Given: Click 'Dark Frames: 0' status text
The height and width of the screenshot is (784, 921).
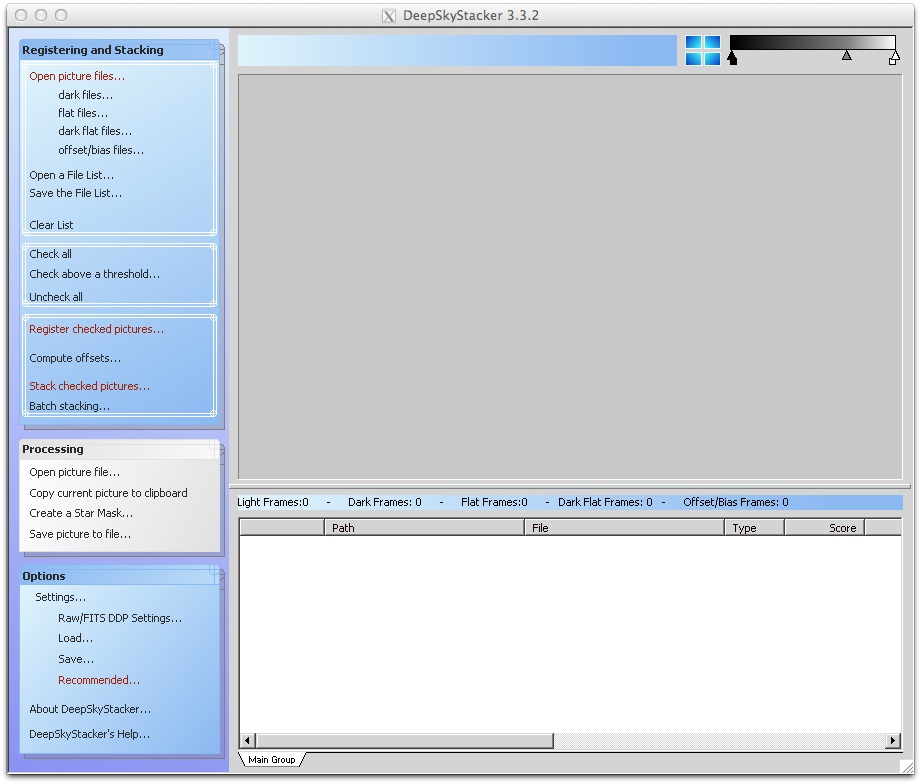Looking at the screenshot, I should click(385, 502).
